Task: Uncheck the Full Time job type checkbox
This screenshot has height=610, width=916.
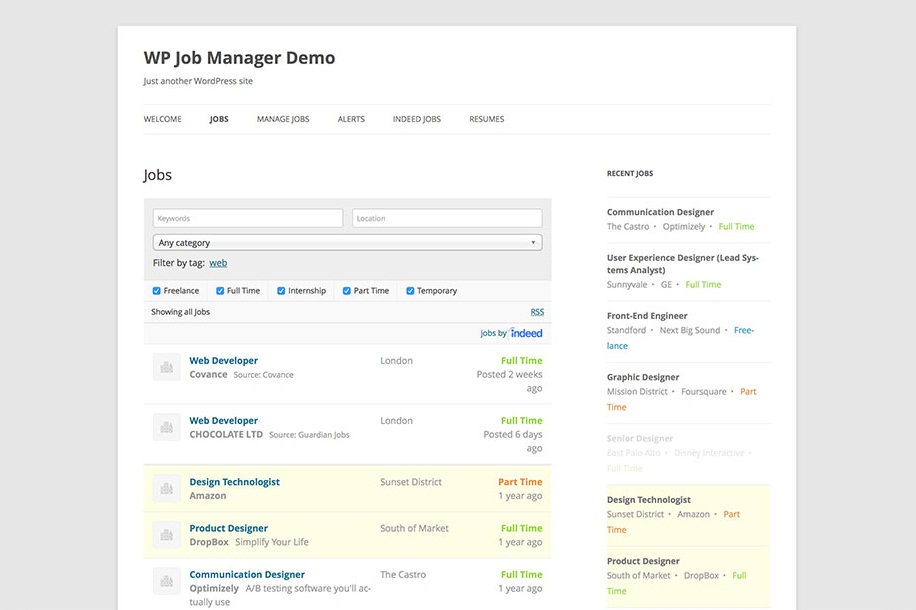Action: pos(220,291)
